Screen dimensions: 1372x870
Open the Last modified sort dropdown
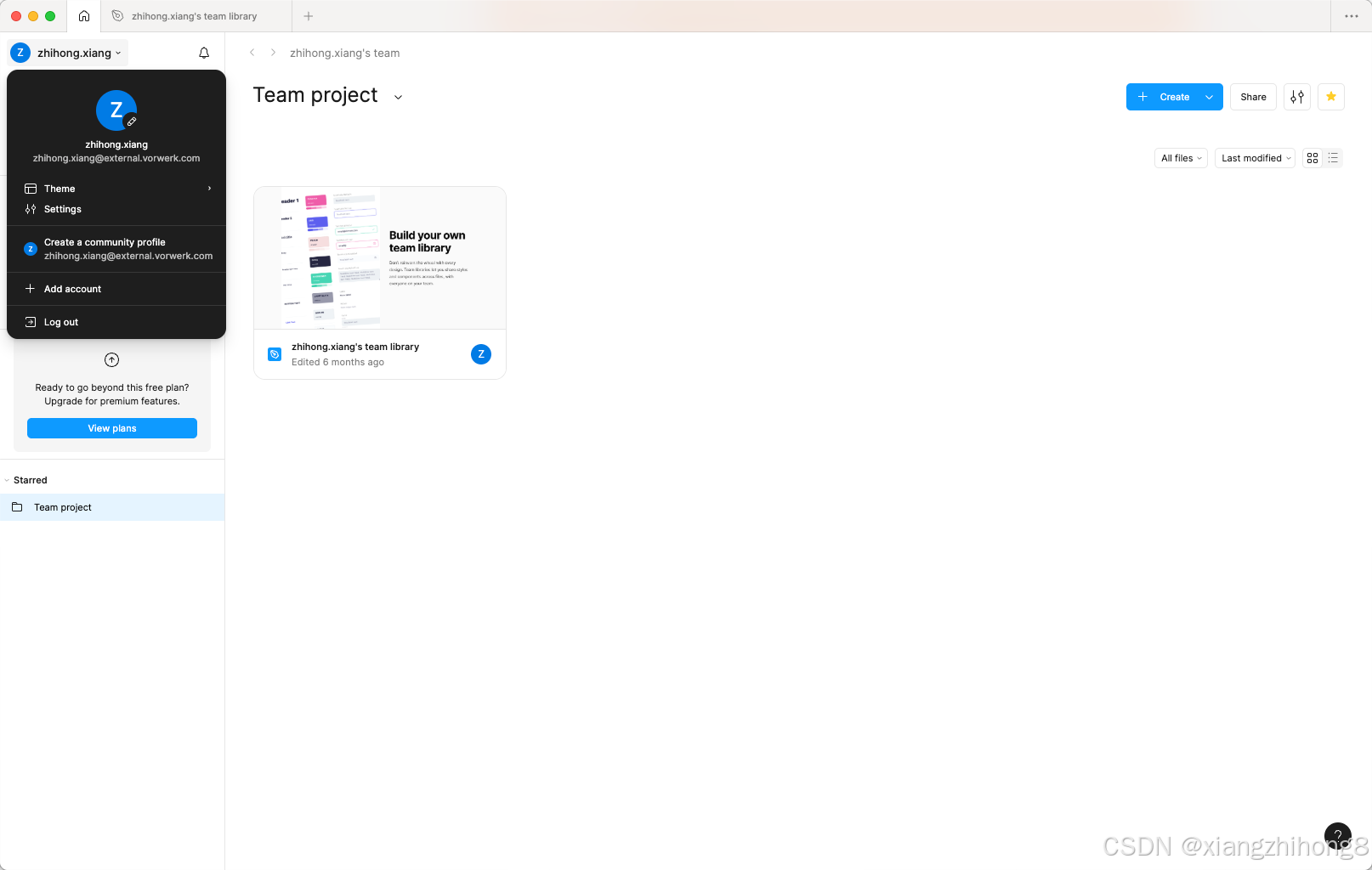pos(1256,158)
